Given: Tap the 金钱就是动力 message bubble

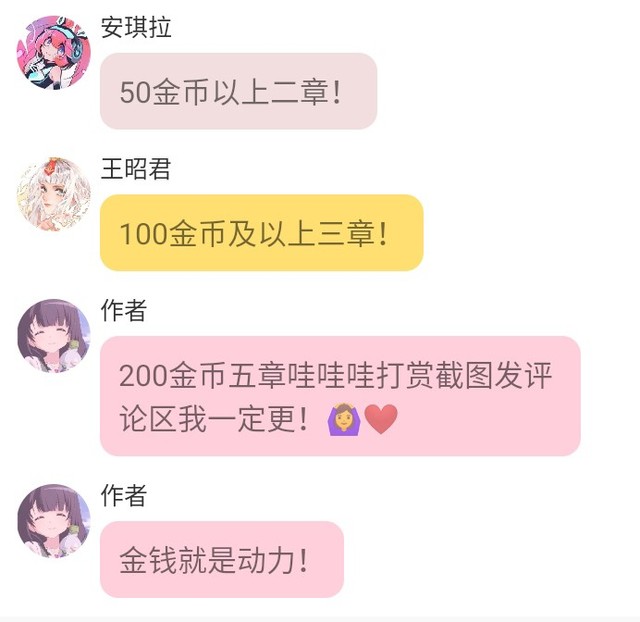Looking at the screenshot, I should (x=222, y=560).
